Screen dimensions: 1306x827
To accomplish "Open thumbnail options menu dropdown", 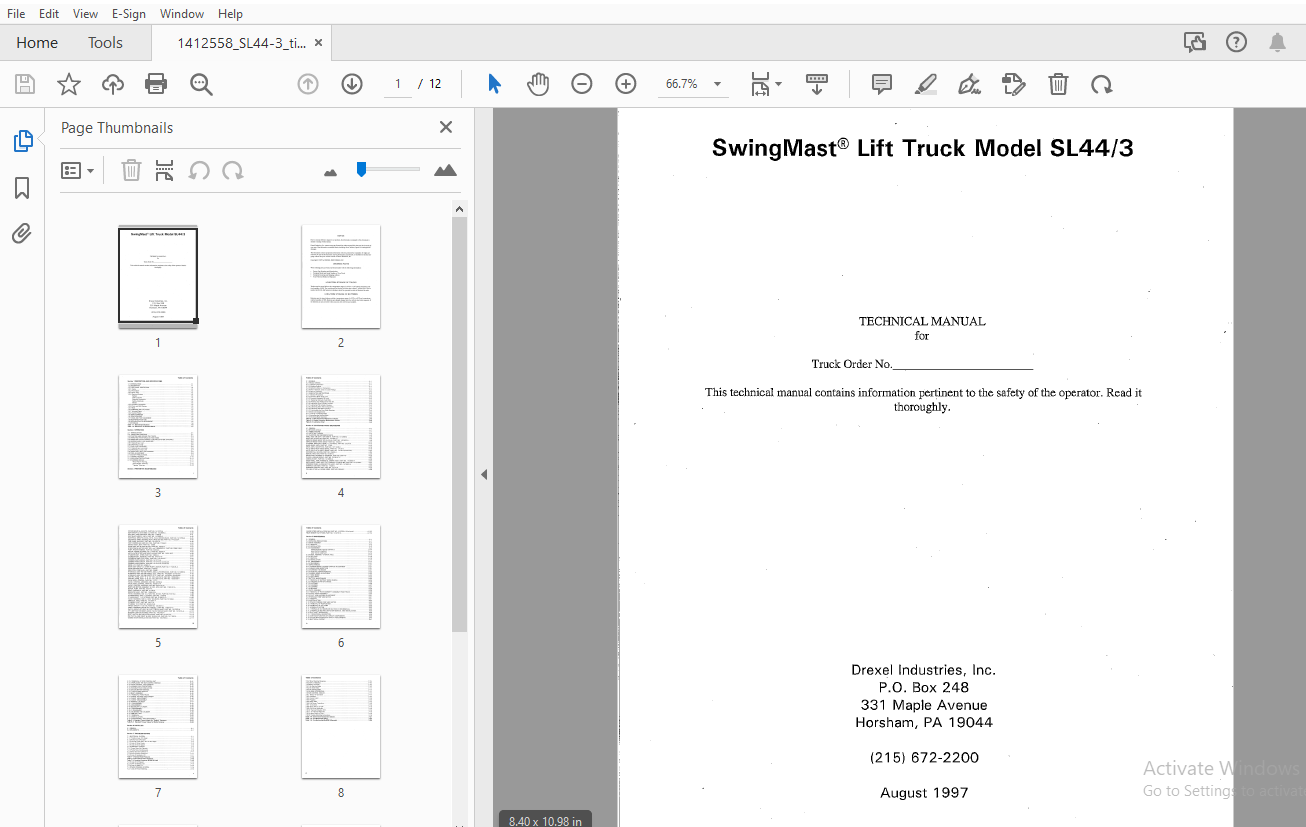I will click(x=77, y=170).
